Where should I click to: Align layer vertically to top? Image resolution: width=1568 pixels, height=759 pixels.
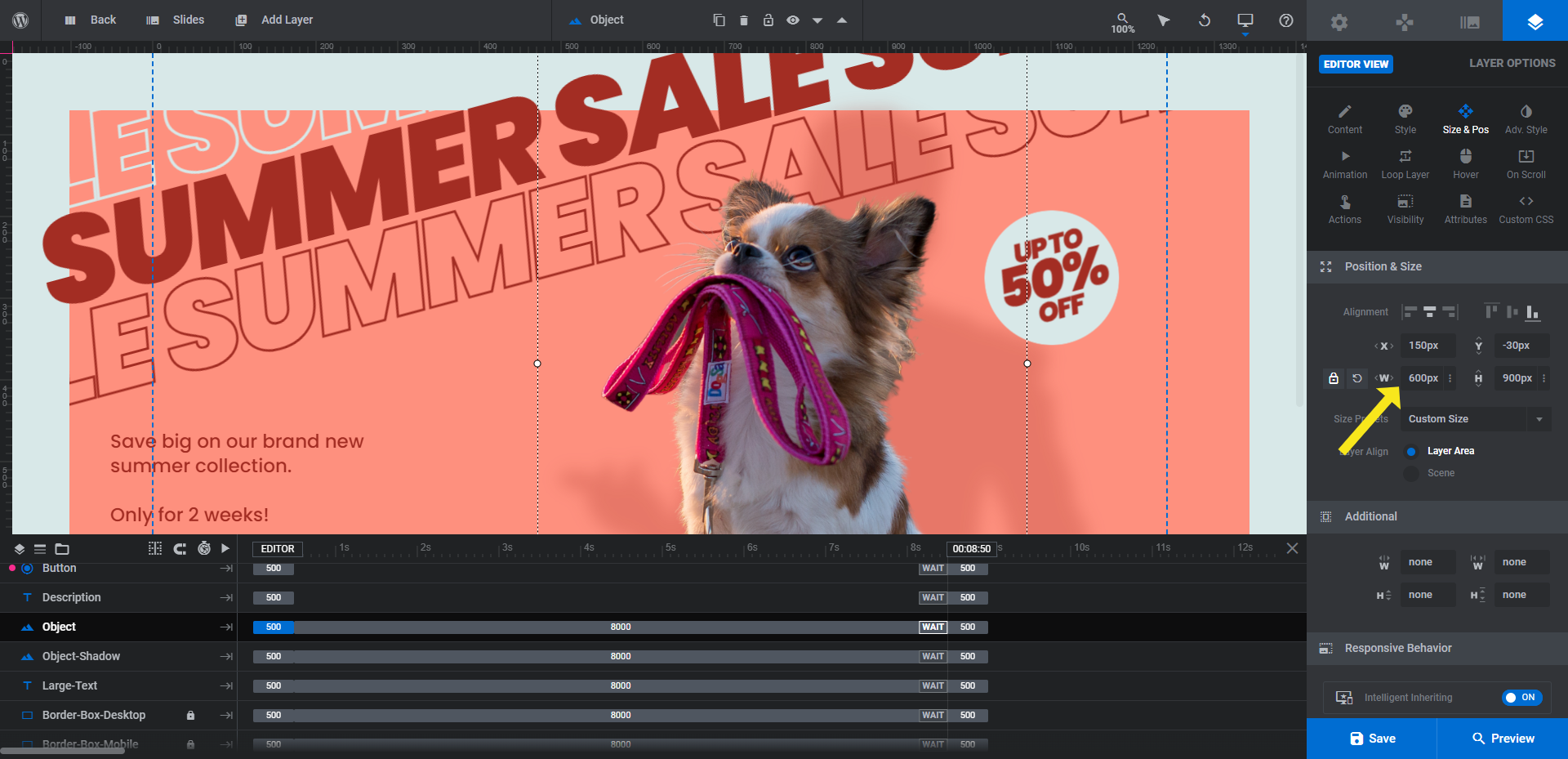1491,312
